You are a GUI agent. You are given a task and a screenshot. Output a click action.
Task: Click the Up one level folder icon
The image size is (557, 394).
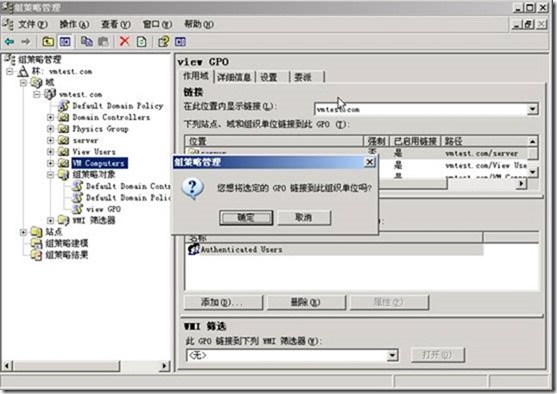click(48, 42)
